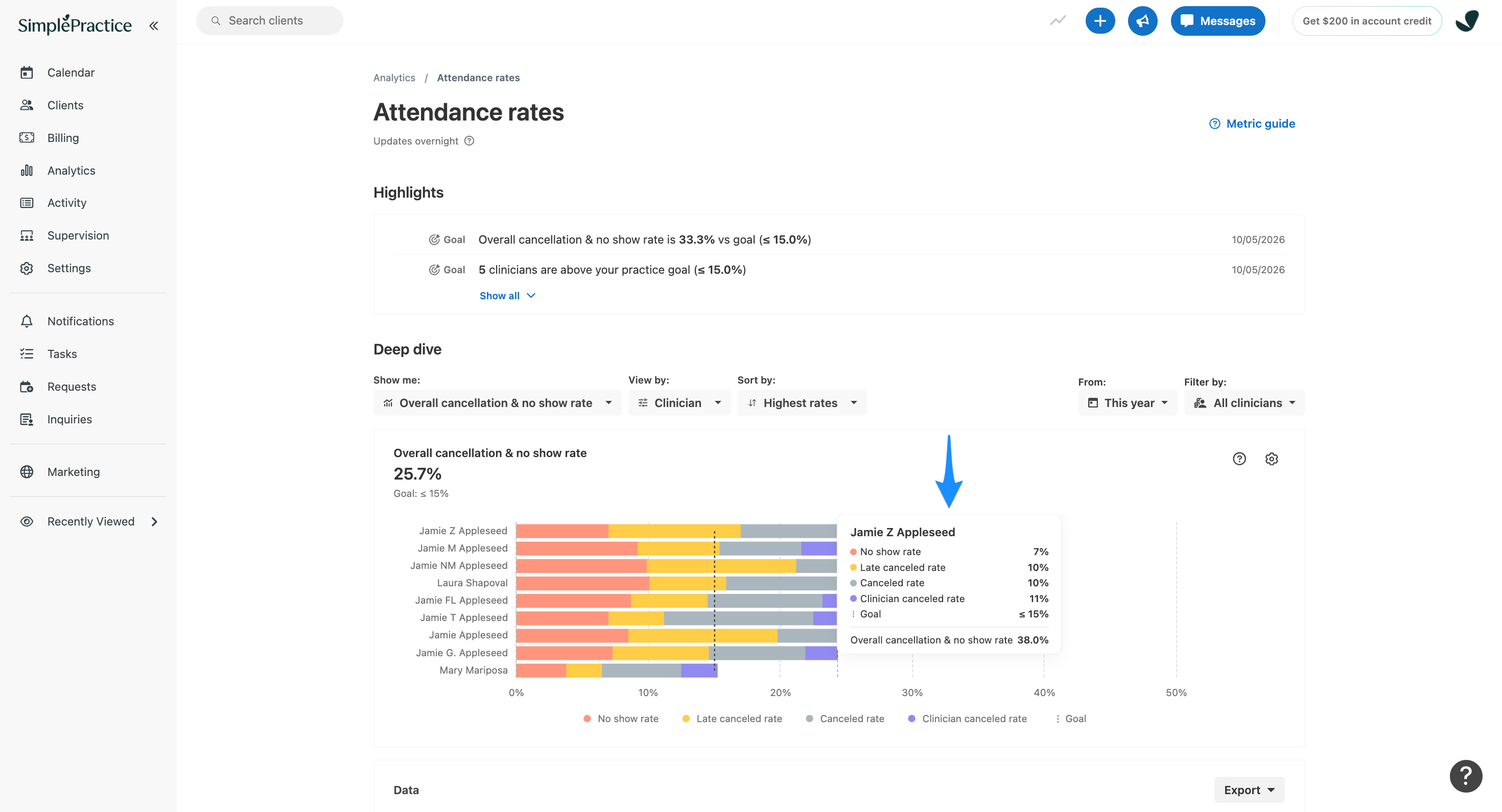Open announcements megaphone icon

1142,21
